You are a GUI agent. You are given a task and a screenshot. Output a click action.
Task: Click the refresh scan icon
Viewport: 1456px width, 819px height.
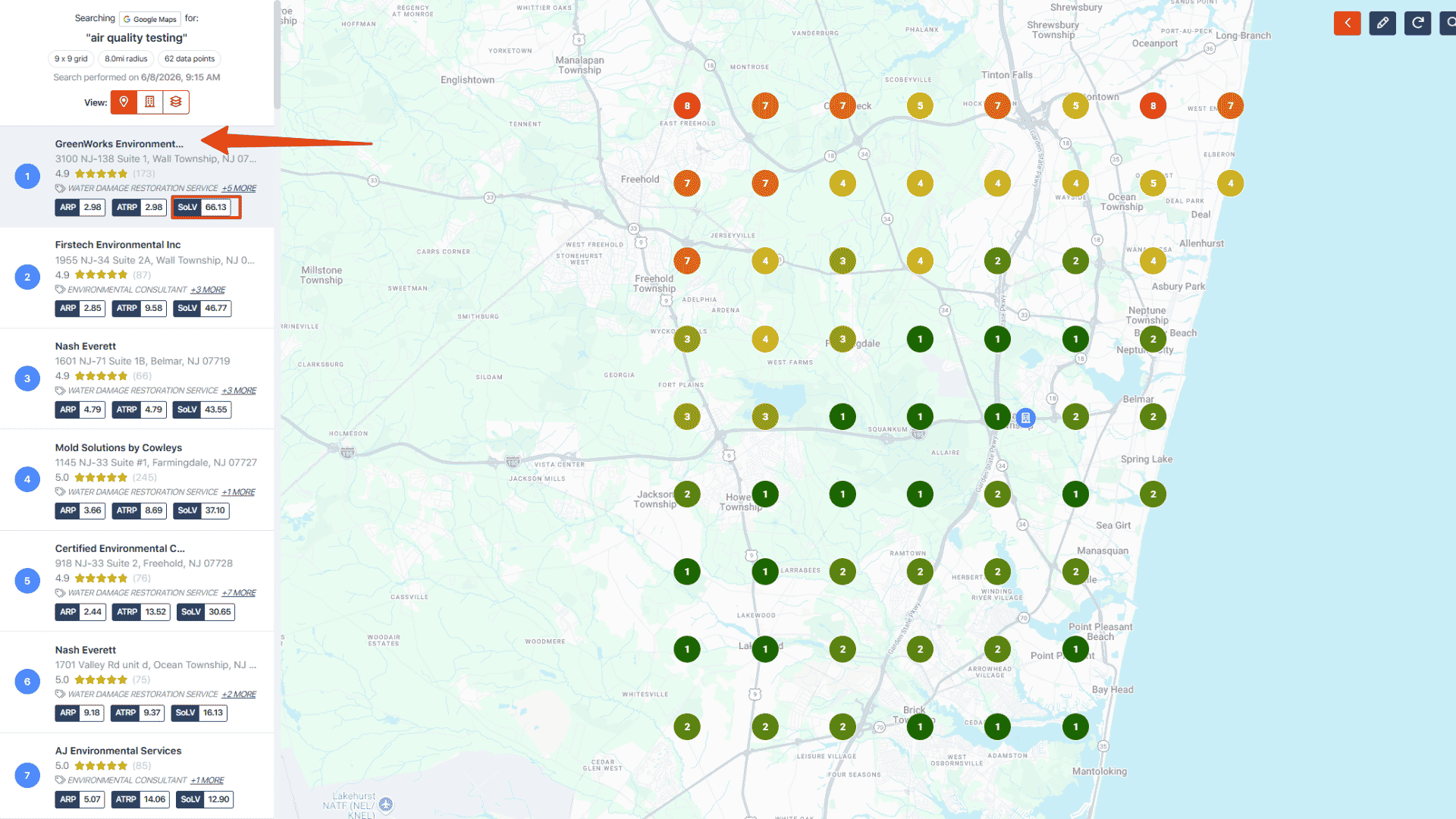[1417, 23]
